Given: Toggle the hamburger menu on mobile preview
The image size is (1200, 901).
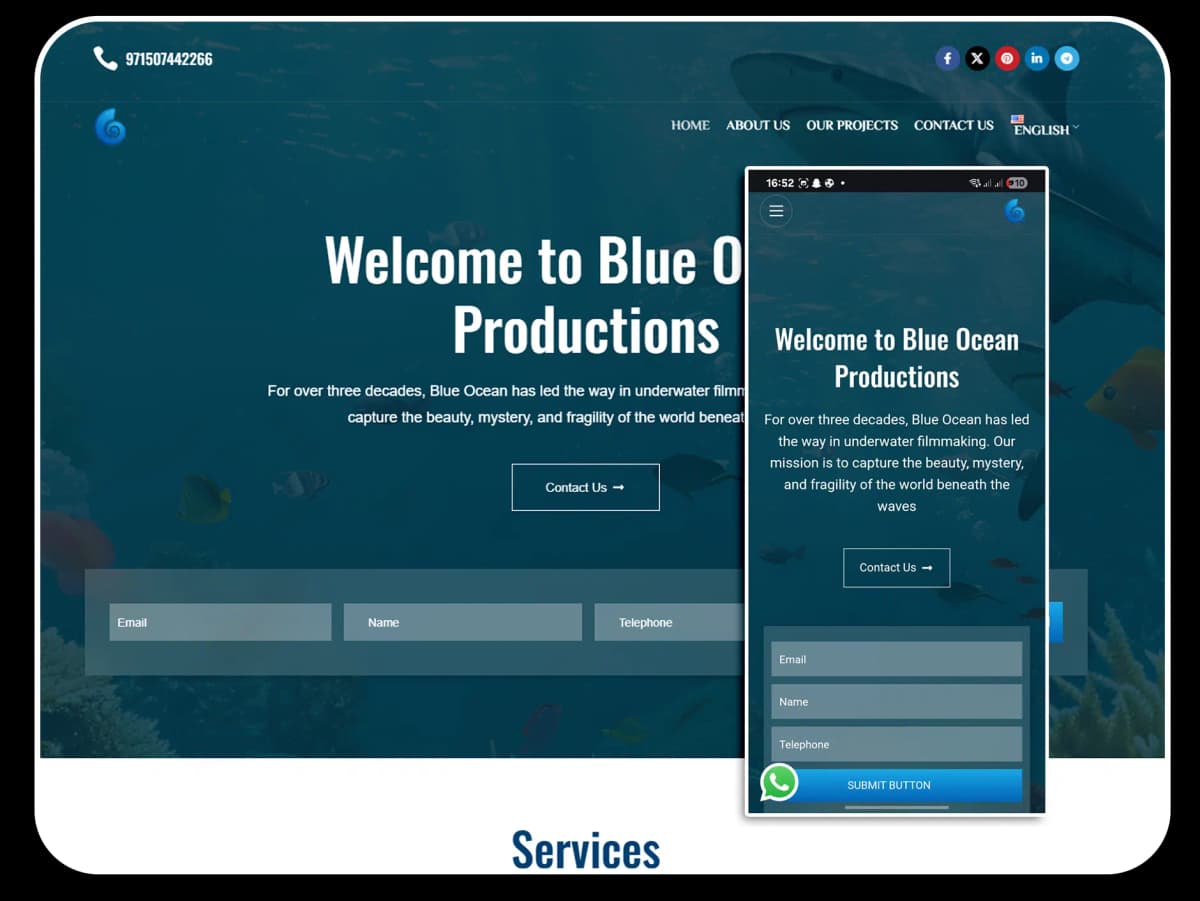Looking at the screenshot, I should pos(776,211).
